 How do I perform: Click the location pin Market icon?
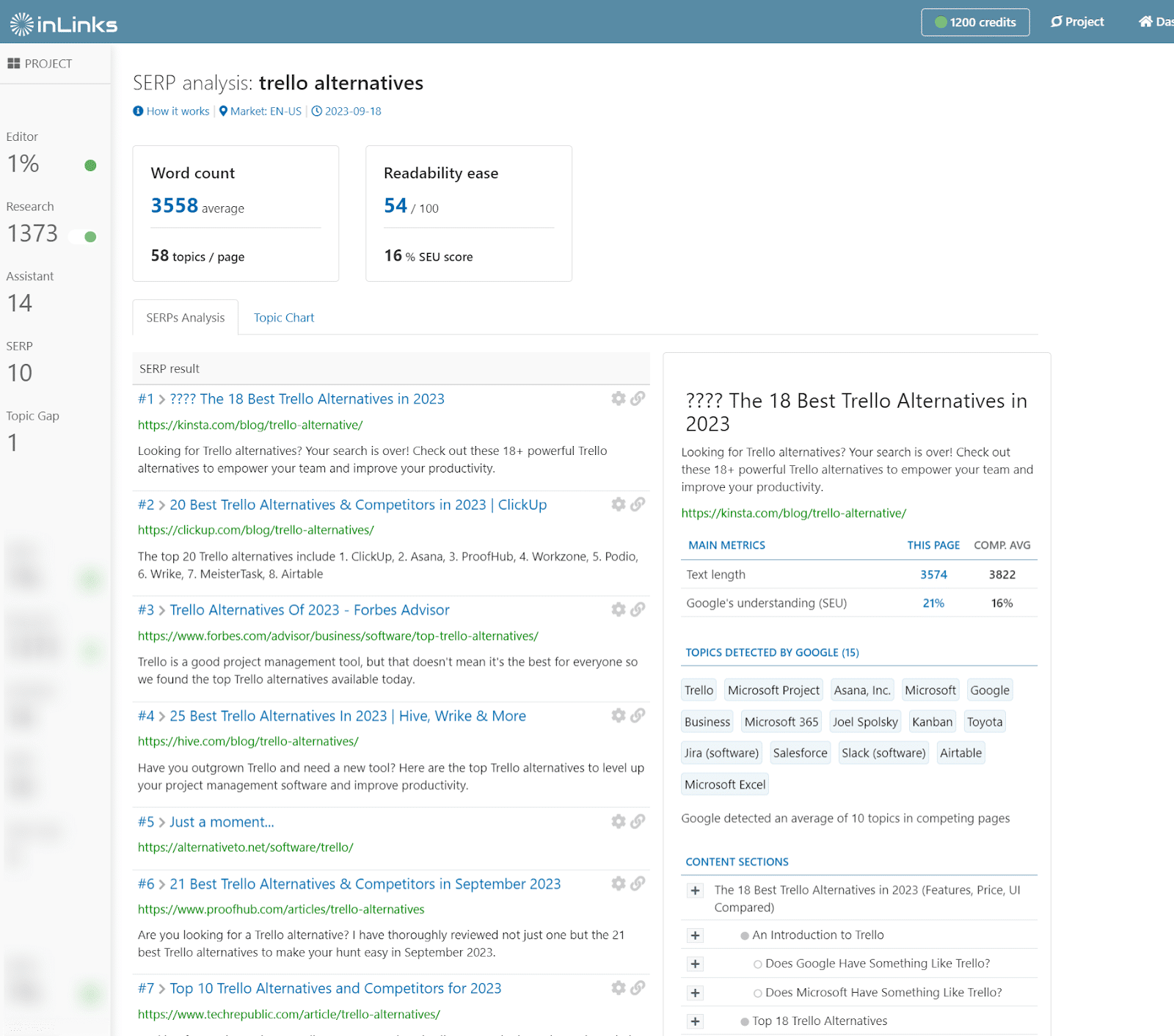[x=223, y=112]
